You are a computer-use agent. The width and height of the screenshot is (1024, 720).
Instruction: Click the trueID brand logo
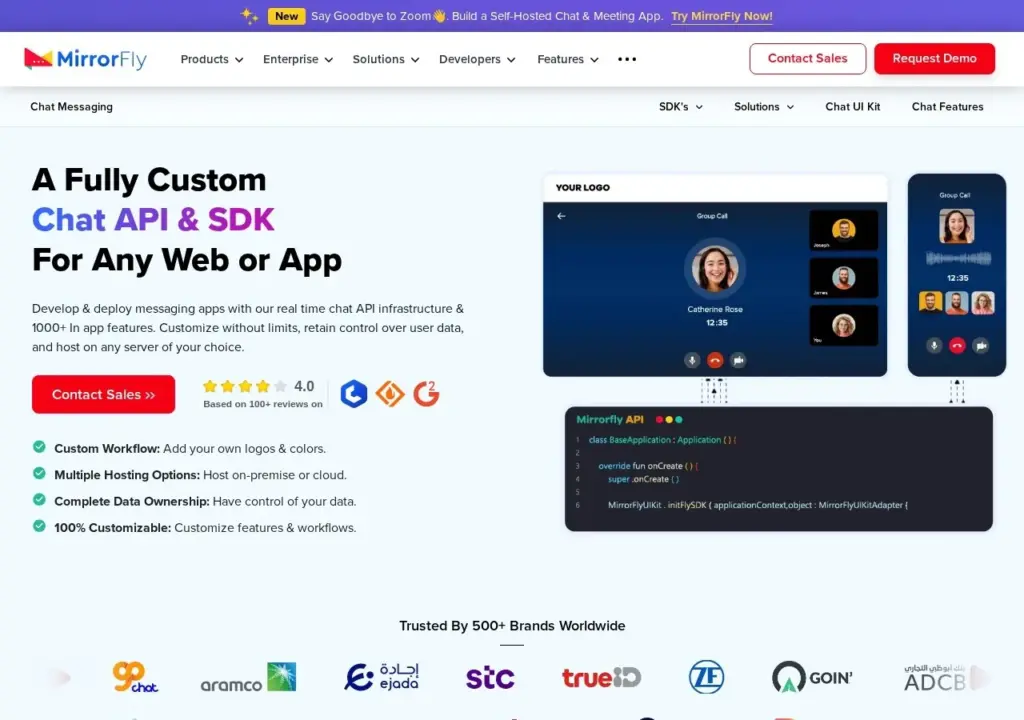coord(601,678)
